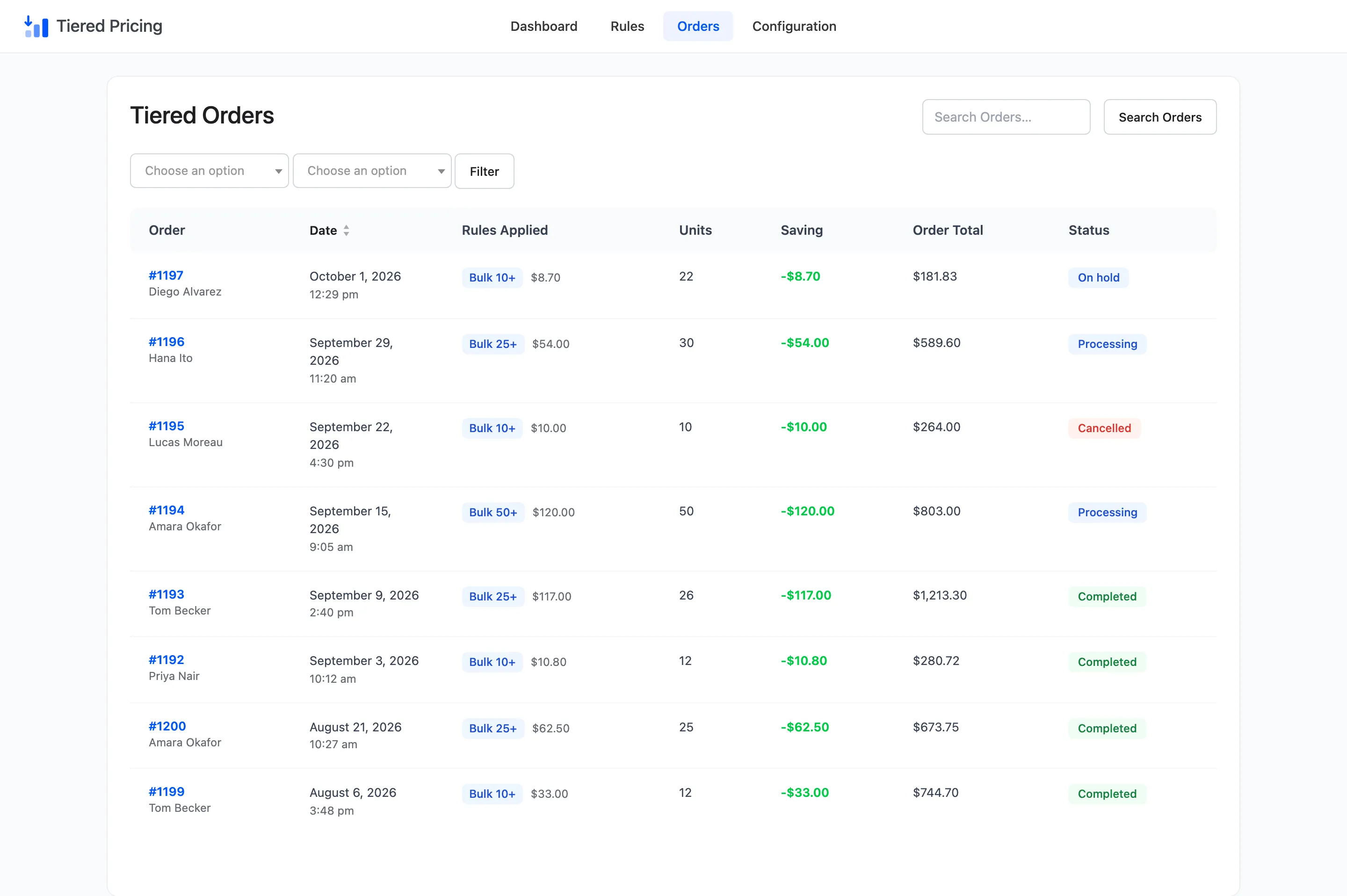The width and height of the screenshot is (1347, 896).
Task: Click the Order Total column header
Action: [x=948, y=230]
